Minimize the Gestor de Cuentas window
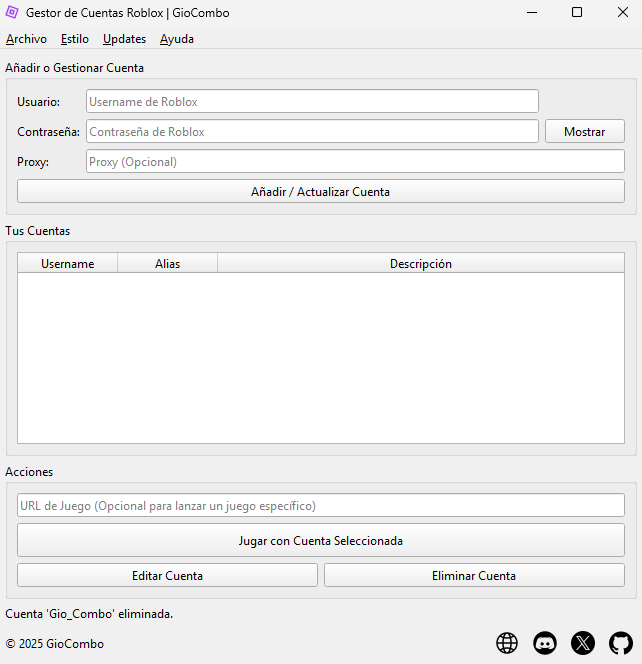The height and width of the screenshot is (664, 642). (532, 13)
